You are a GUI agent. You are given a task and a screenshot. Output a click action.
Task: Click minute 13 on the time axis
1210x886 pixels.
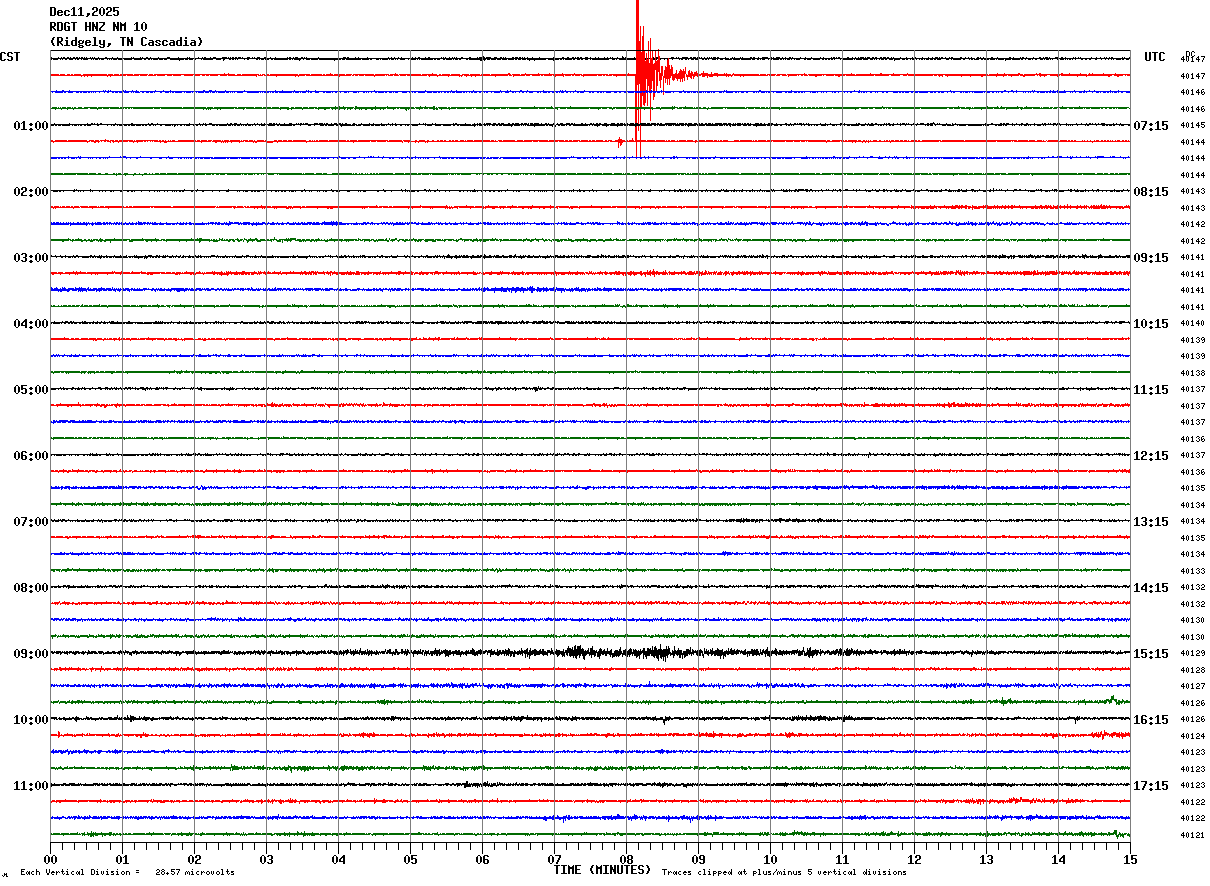(x=986, y=859)
